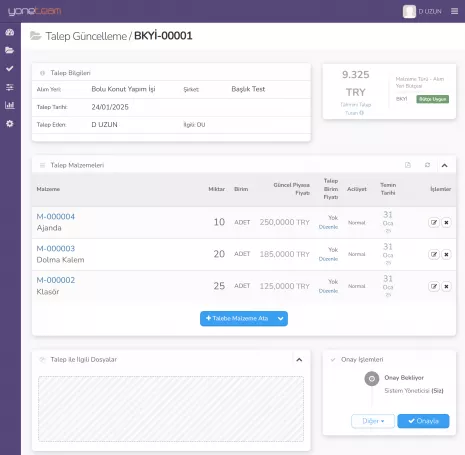Click the Sistem Yöneticisi (Siz) approver text
The height and width of the screenshot is (455, 465).
click(414, 391)
